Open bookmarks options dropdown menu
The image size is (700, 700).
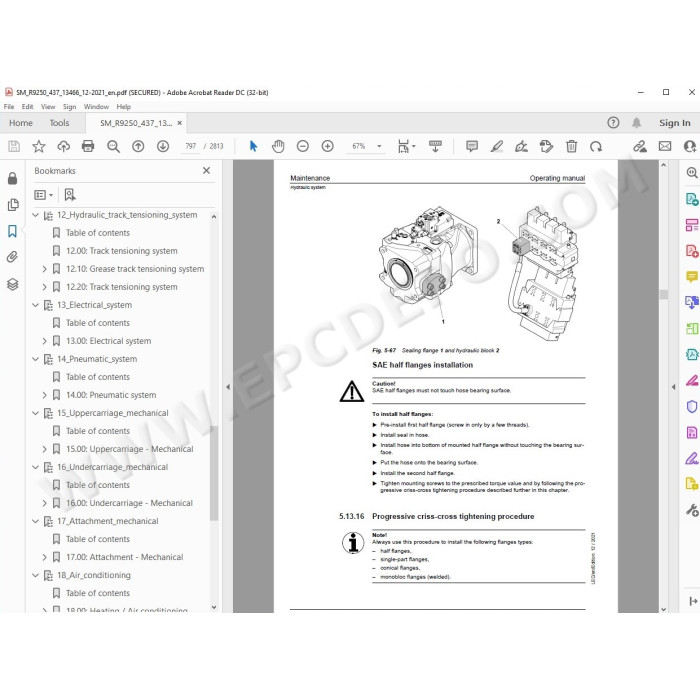[44, 195]
